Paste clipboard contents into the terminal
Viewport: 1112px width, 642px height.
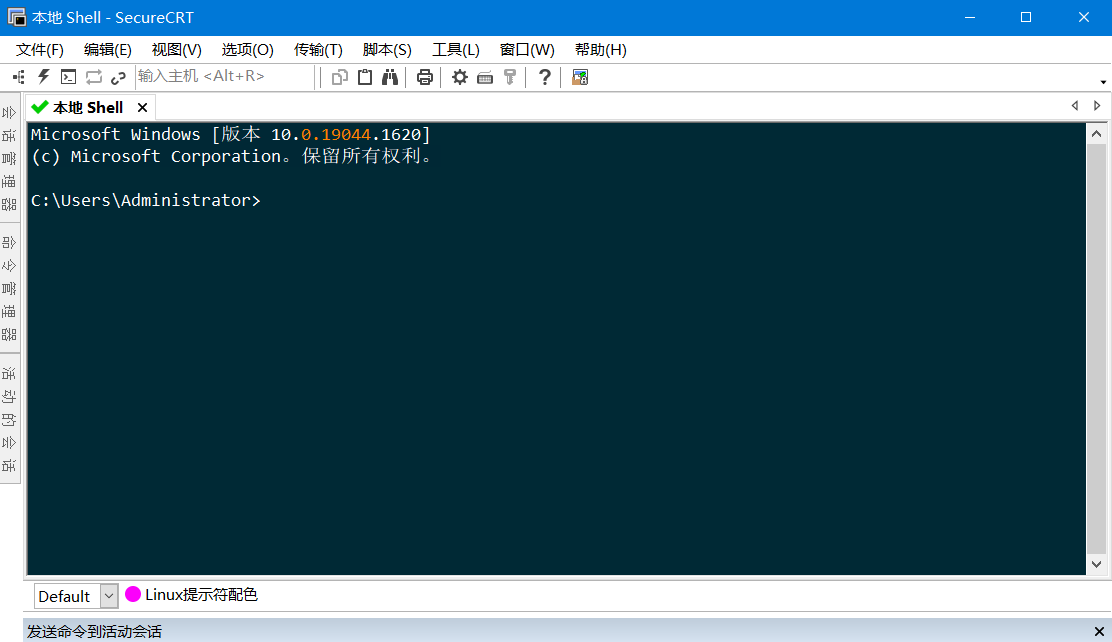click(x=364, y=76)
